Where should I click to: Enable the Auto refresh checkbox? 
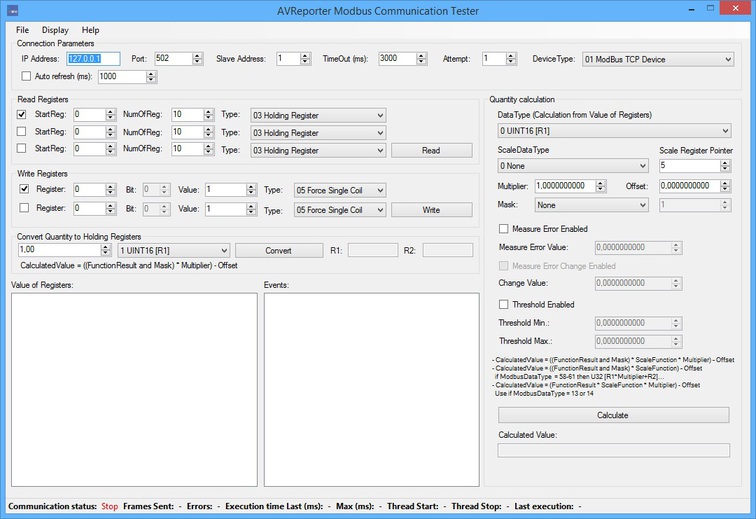26,76
